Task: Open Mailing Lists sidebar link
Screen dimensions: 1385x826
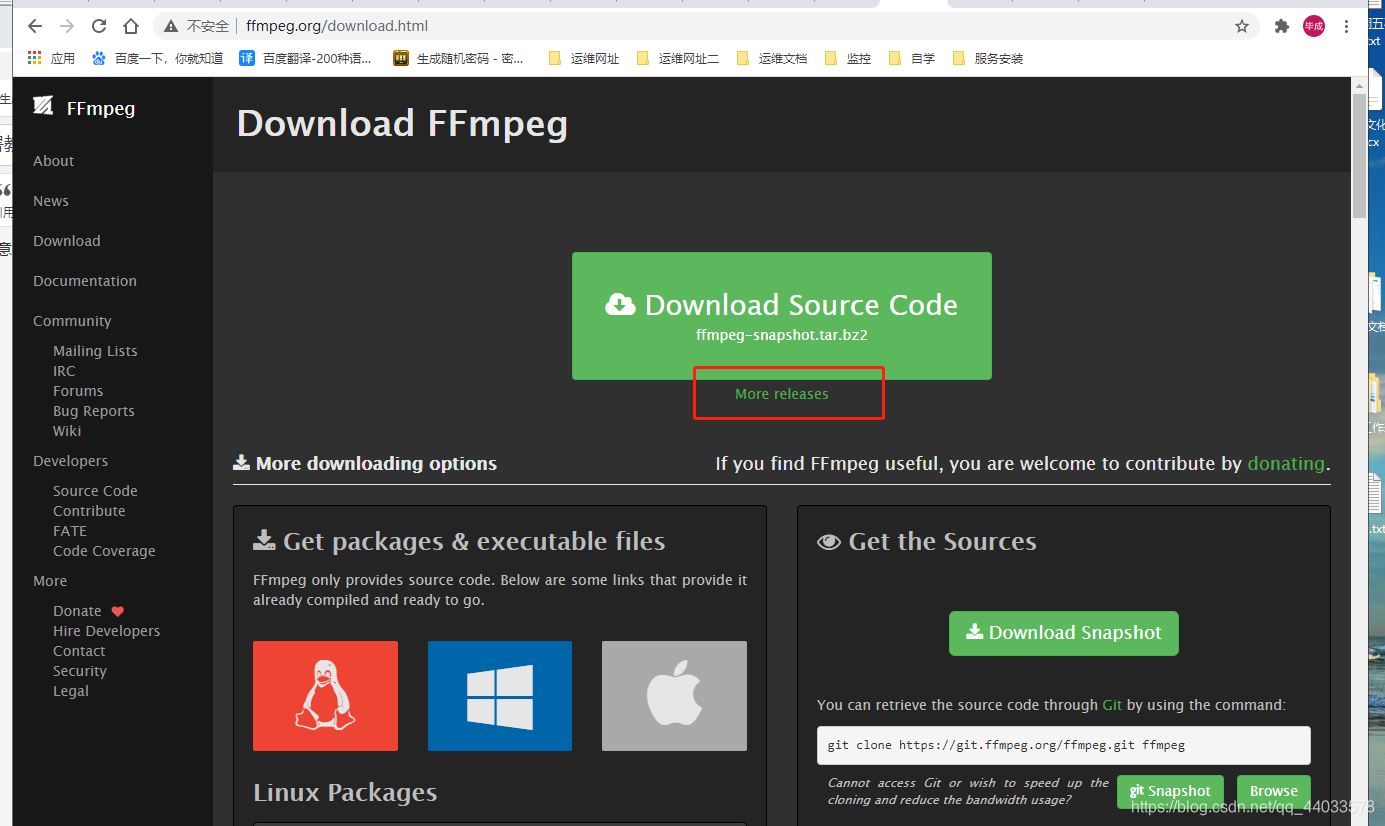Action: point(95,351)
